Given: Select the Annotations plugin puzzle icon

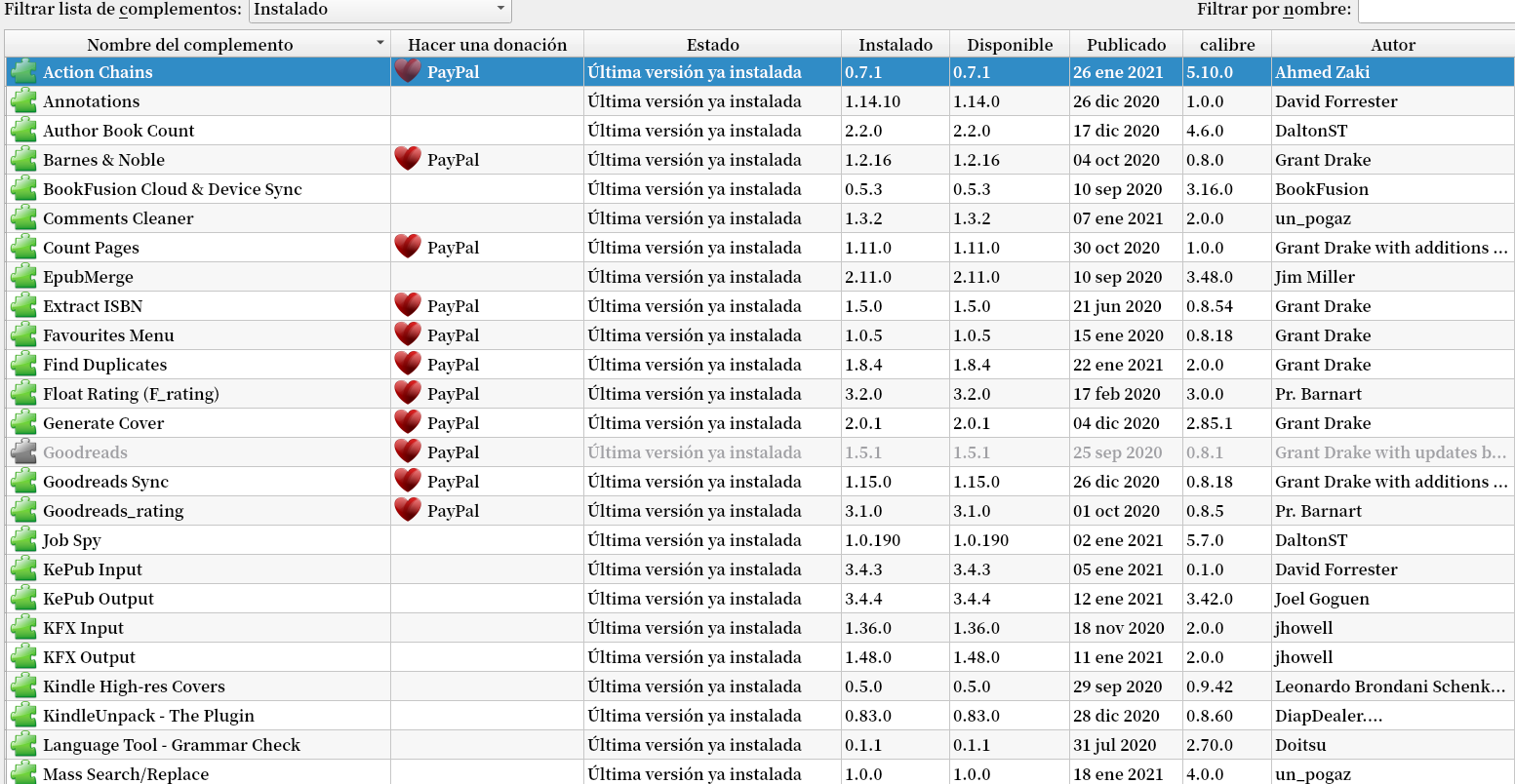Looking at the screenshot, I should tap(23, 101).
